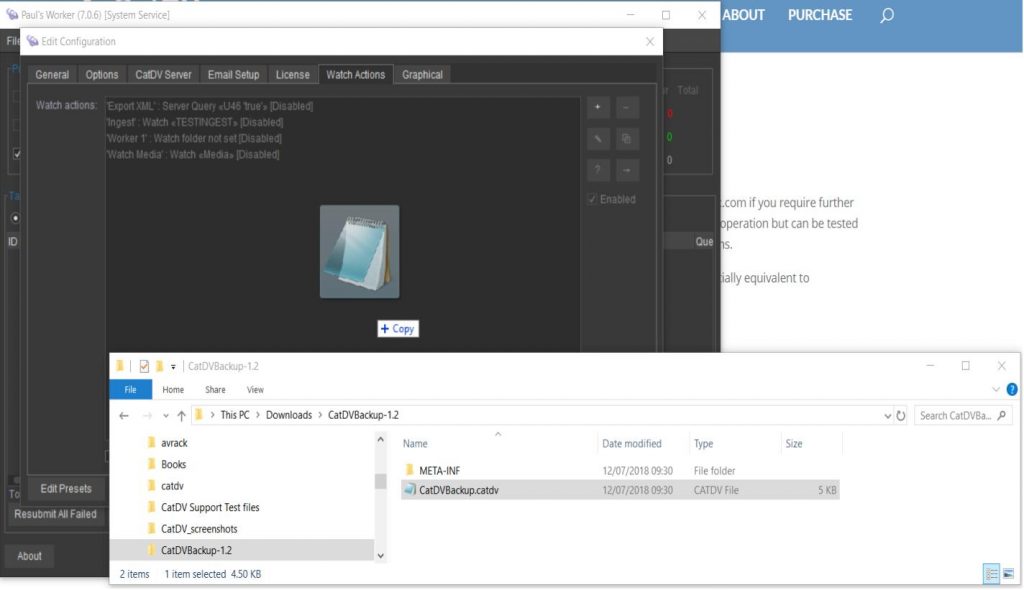Viewport: 1024px width, 590px height.
Task: Click the notepad file thumbnail
Action: 359,252
